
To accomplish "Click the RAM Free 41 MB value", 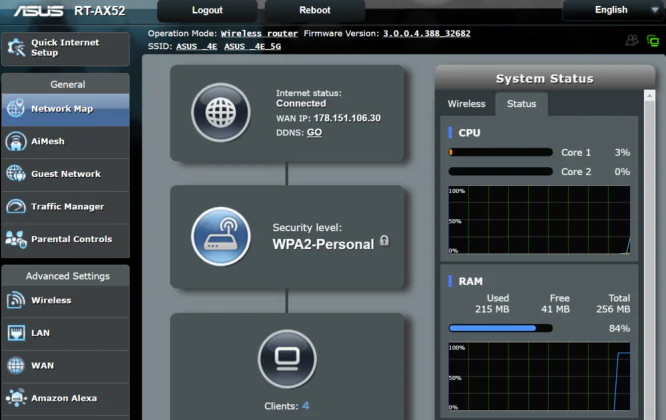I will 555,309.
